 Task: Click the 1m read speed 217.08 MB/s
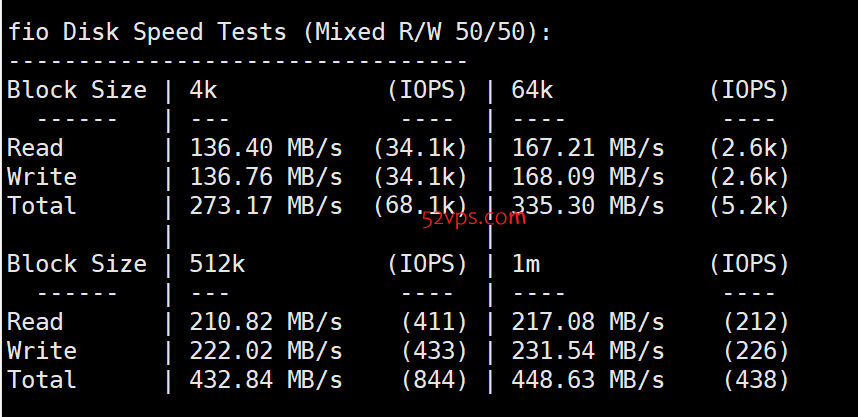tap(588, 322)
